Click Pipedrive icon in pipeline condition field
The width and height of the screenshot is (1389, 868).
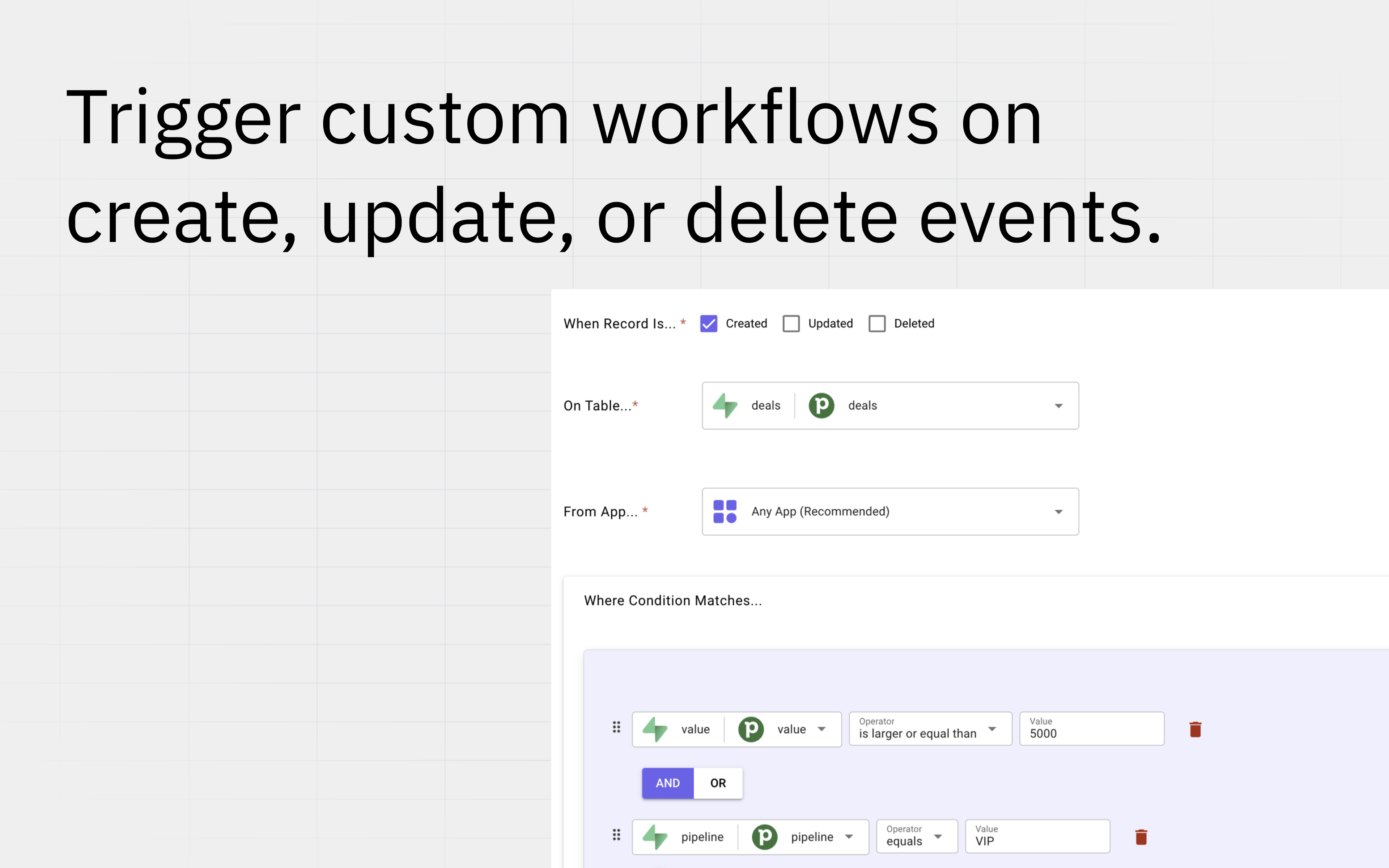coord(765,837)
